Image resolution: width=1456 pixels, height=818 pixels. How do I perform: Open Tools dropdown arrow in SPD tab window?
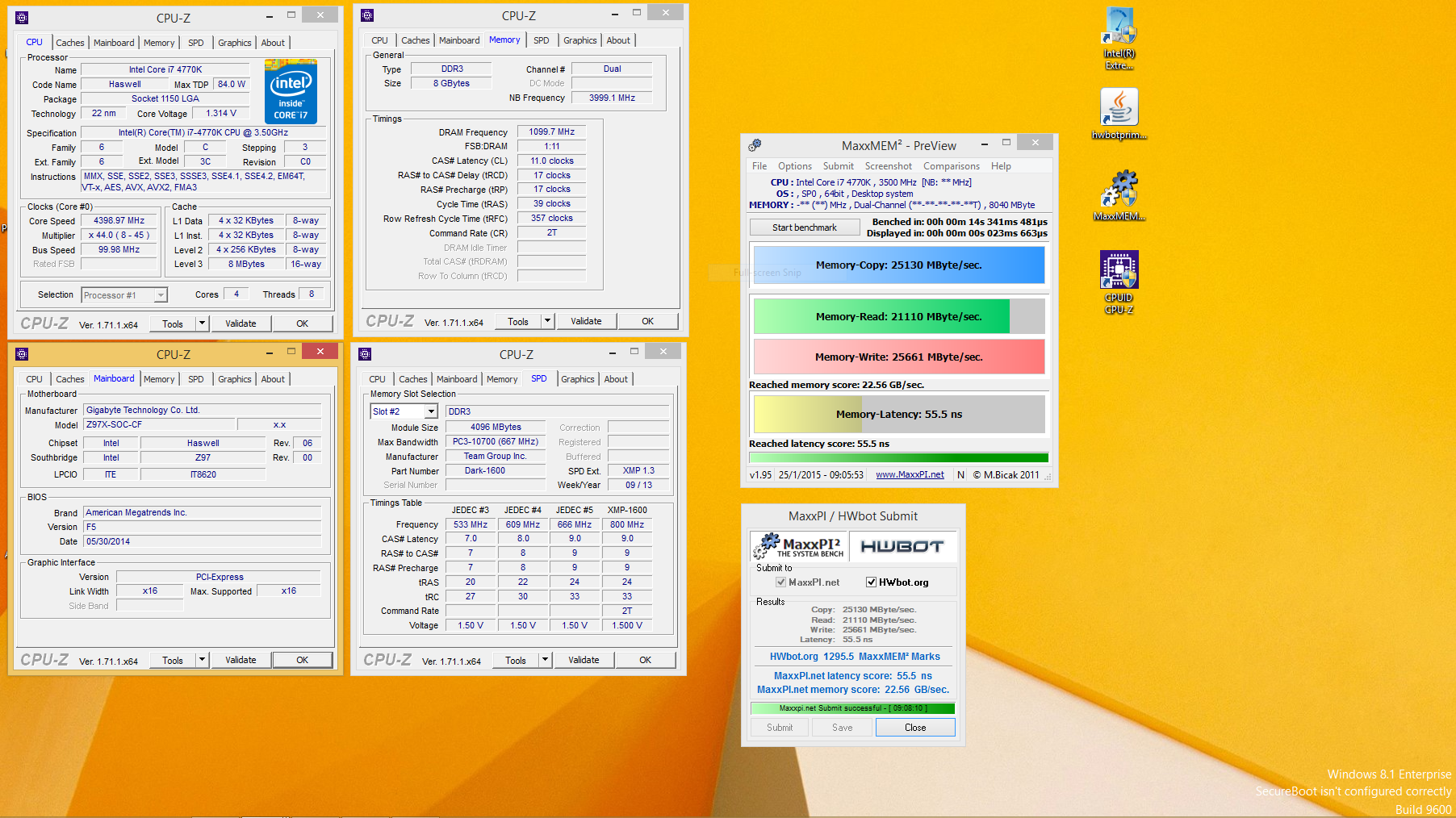[545, 660]
